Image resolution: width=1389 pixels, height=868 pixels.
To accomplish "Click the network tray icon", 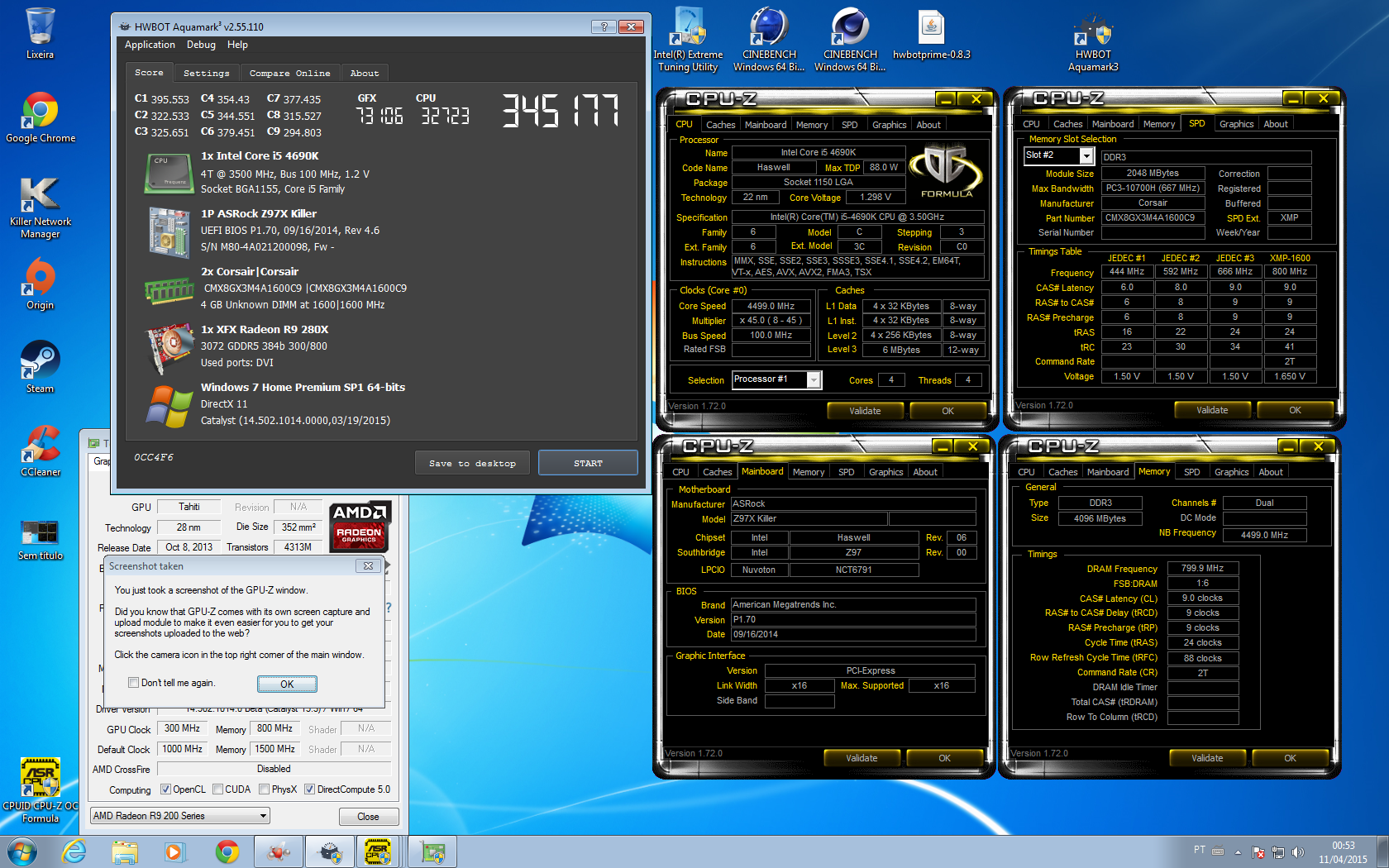I will click(1278, 851).
